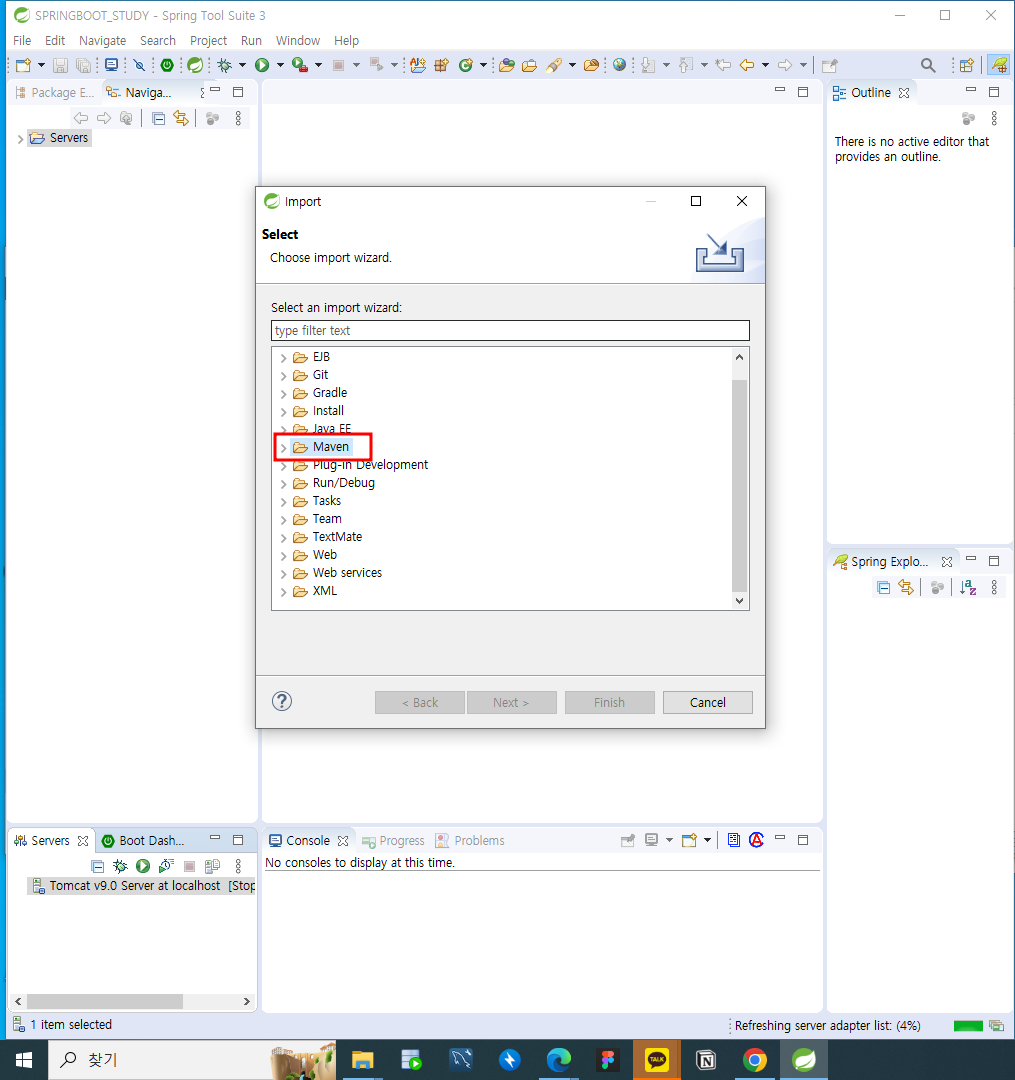Click Link with Editor in Spring Explorer panel
The width and height of the screenshot is (1015, 1080).
pyautogui.click(x=906, y=588)
